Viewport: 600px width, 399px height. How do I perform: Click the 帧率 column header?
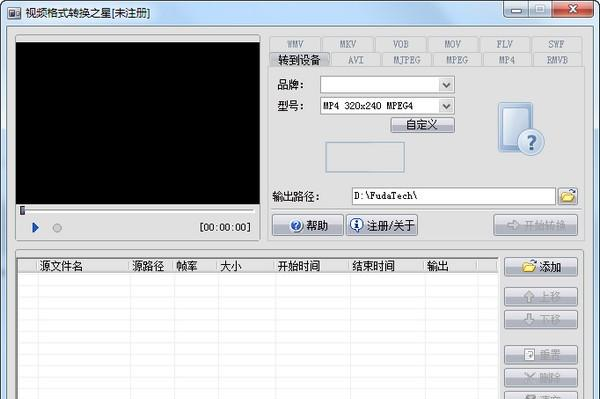[196, 266]
